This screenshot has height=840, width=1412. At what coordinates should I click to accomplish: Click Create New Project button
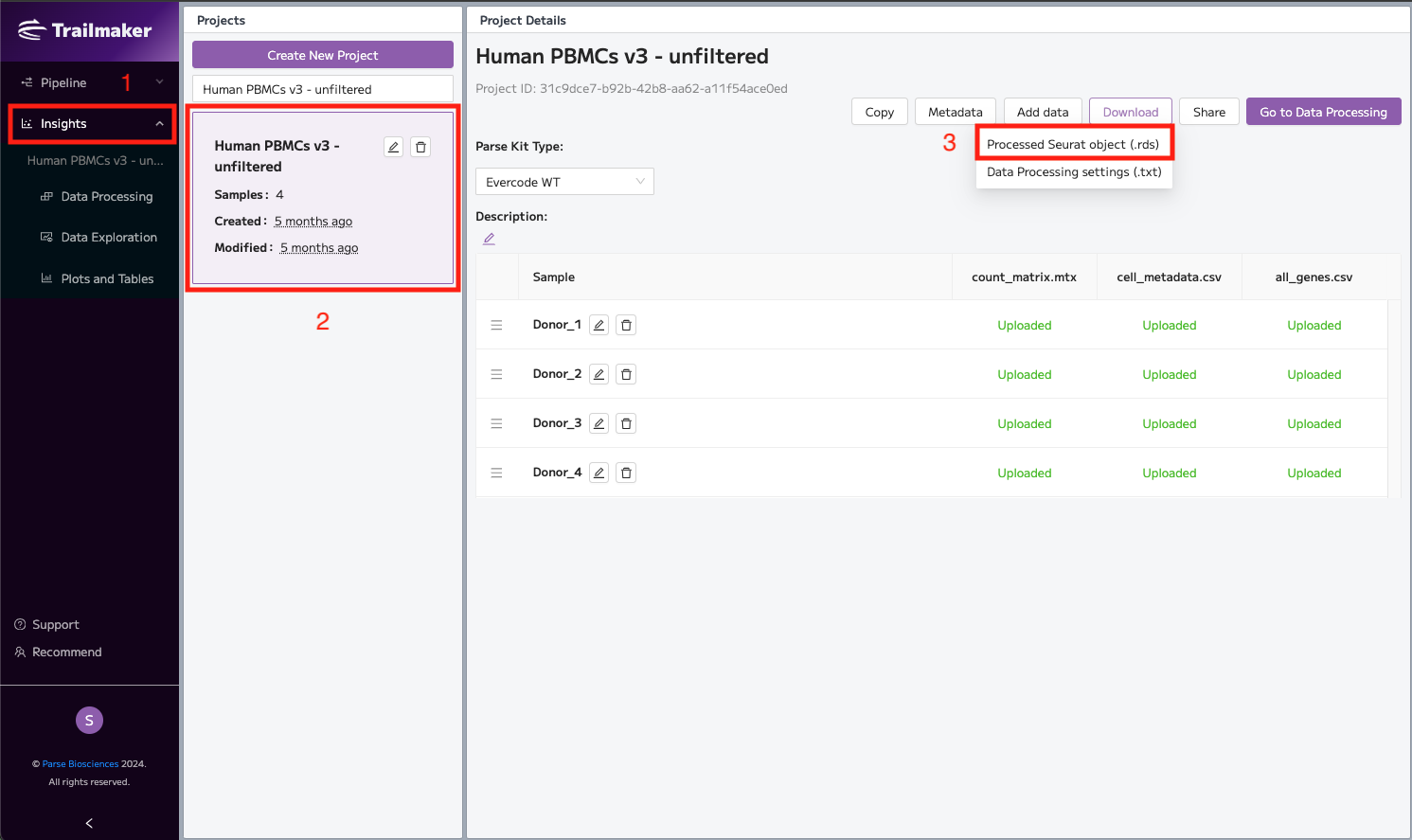point(322,55)
